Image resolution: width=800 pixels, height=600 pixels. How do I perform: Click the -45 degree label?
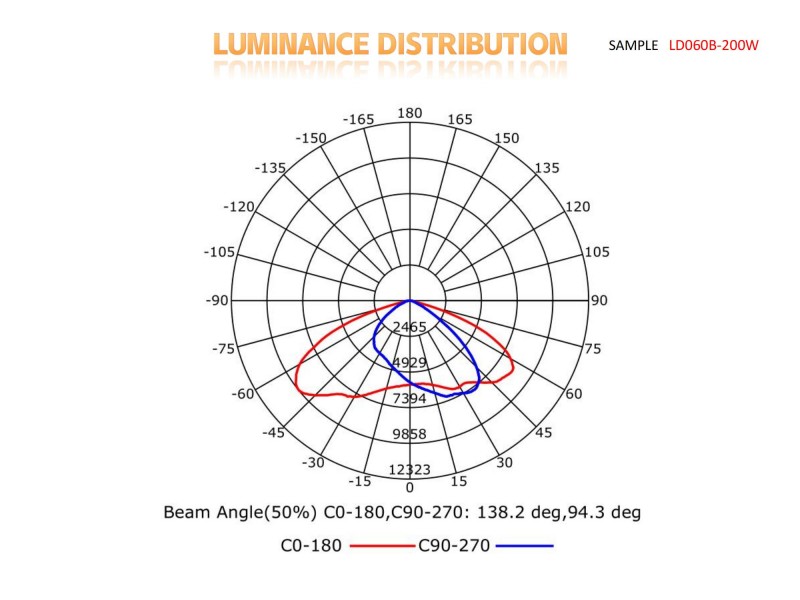pos(273,433)
